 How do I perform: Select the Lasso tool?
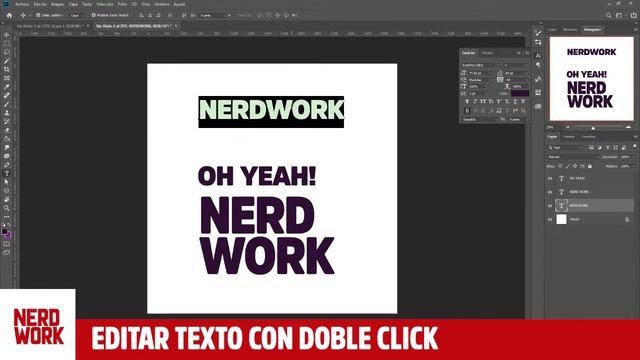pos(7,52)
